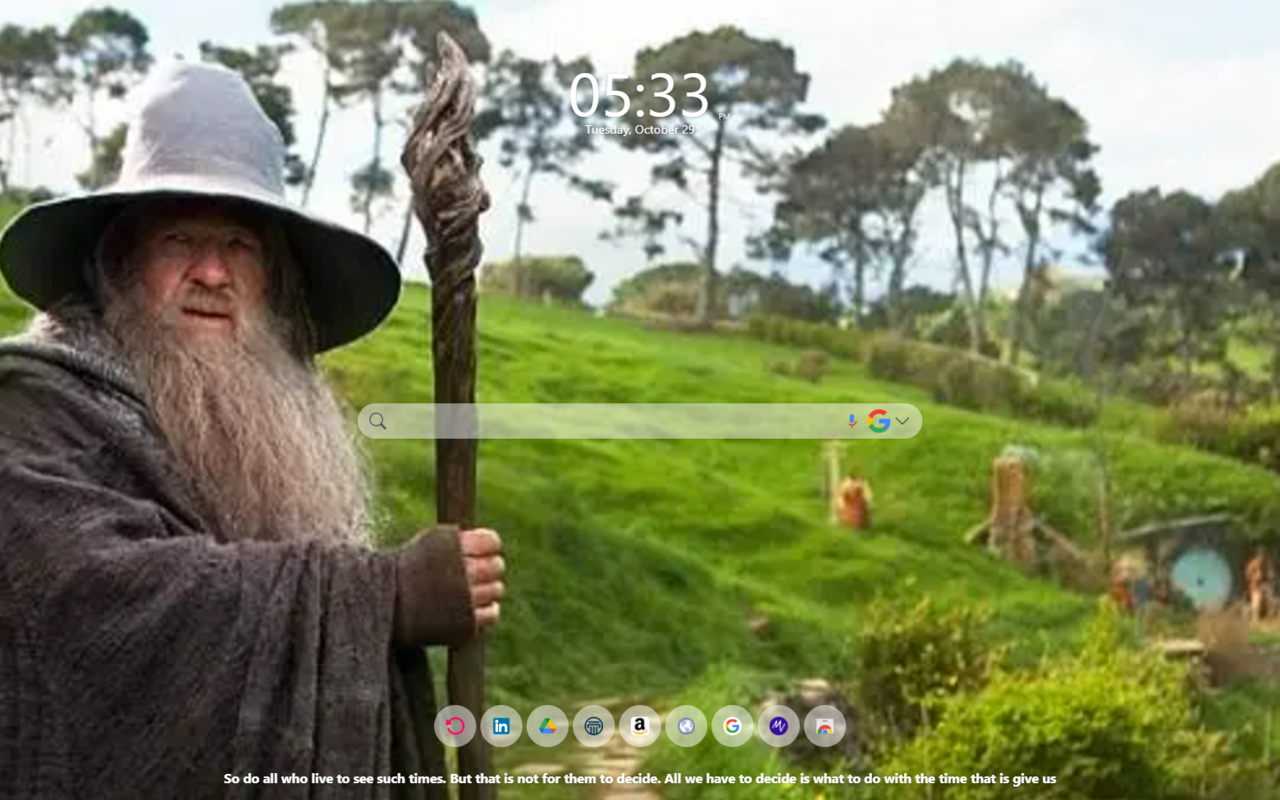Viewport: 1280px width, 800px height.
Task: Open the Amazon shortcut
Action: (x=640, y=726)
